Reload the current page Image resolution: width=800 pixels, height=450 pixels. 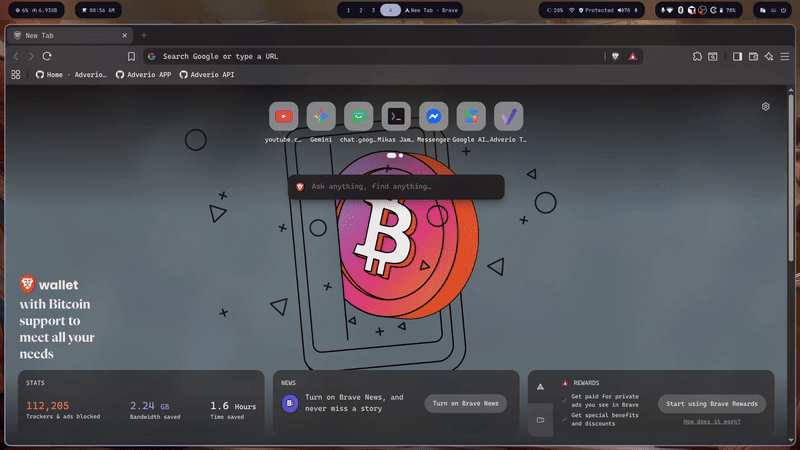click(47, 56)
